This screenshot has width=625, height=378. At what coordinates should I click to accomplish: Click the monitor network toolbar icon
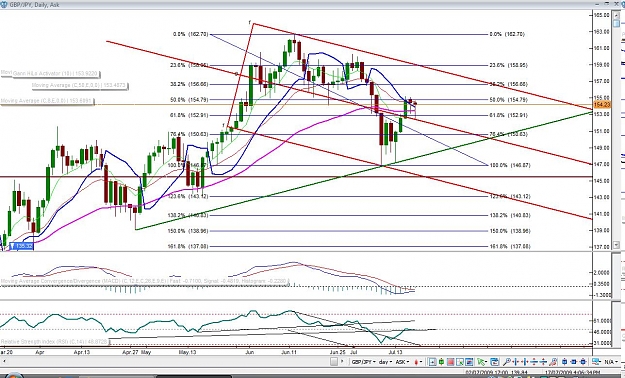(x=596, y=362)
